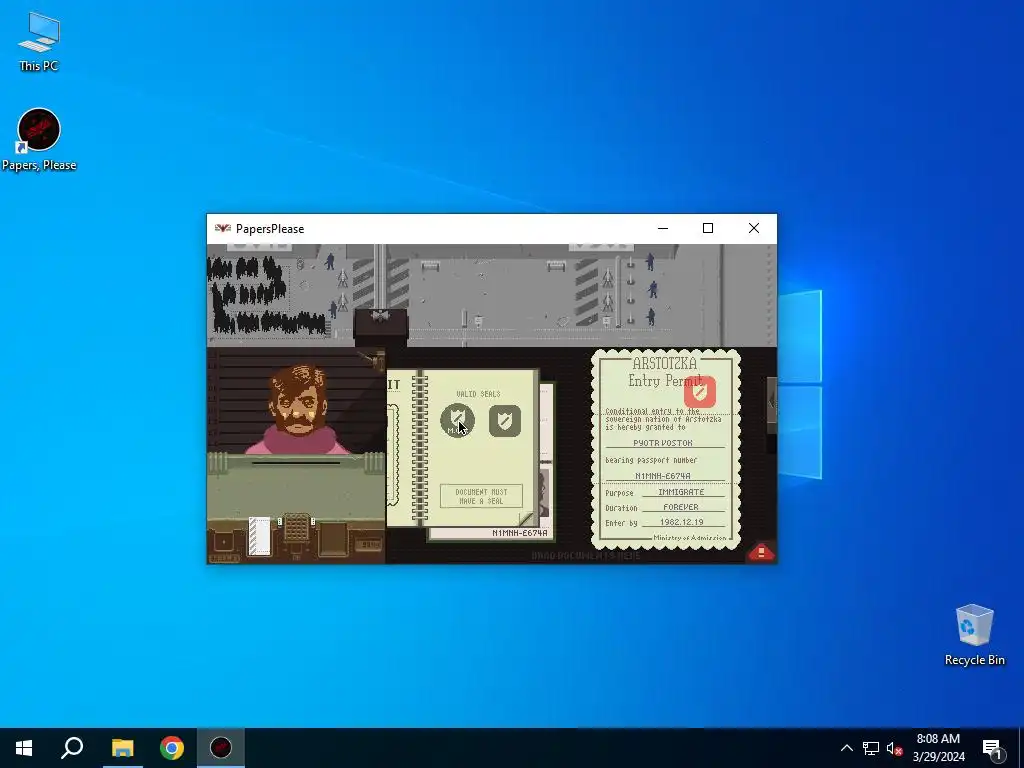Click PapersPlease window title icon

(223, 229)
